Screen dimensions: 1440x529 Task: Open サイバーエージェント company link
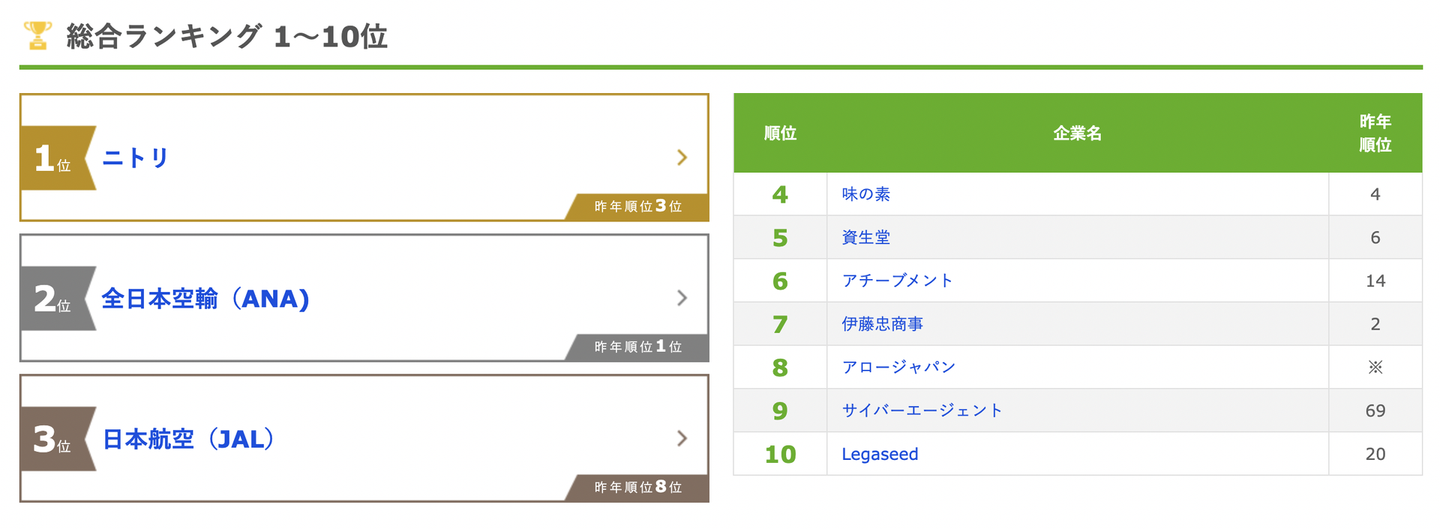tap(922, 410)
